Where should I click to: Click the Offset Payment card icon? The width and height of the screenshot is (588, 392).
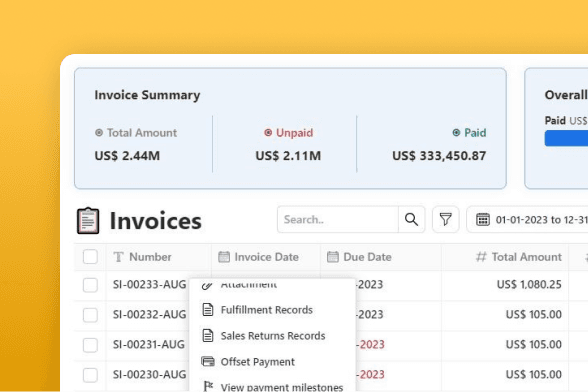point(208,362)
